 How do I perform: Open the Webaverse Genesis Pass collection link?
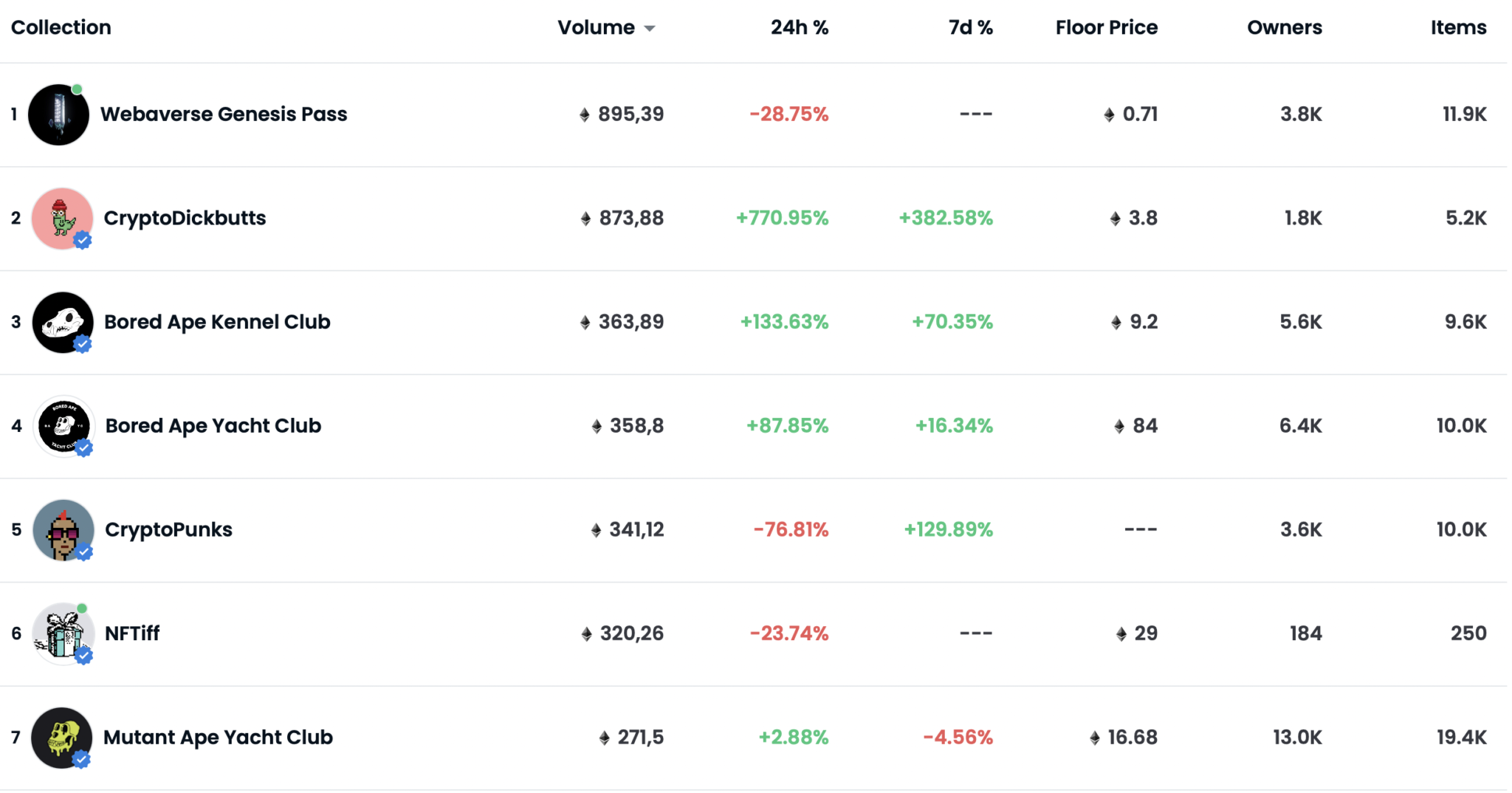point(224,114)
